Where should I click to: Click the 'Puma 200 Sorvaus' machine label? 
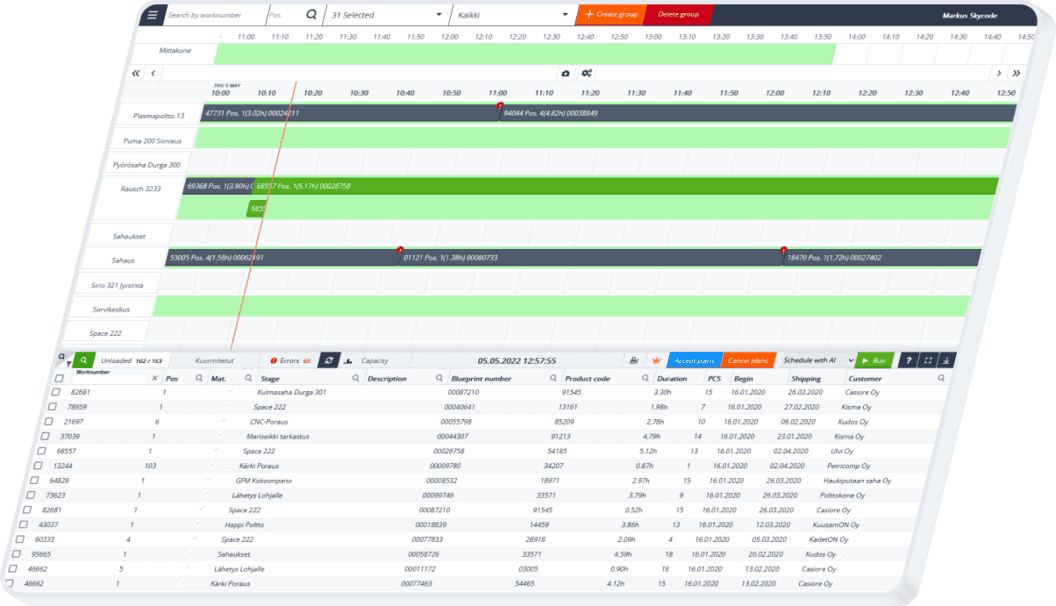[152, 141]
